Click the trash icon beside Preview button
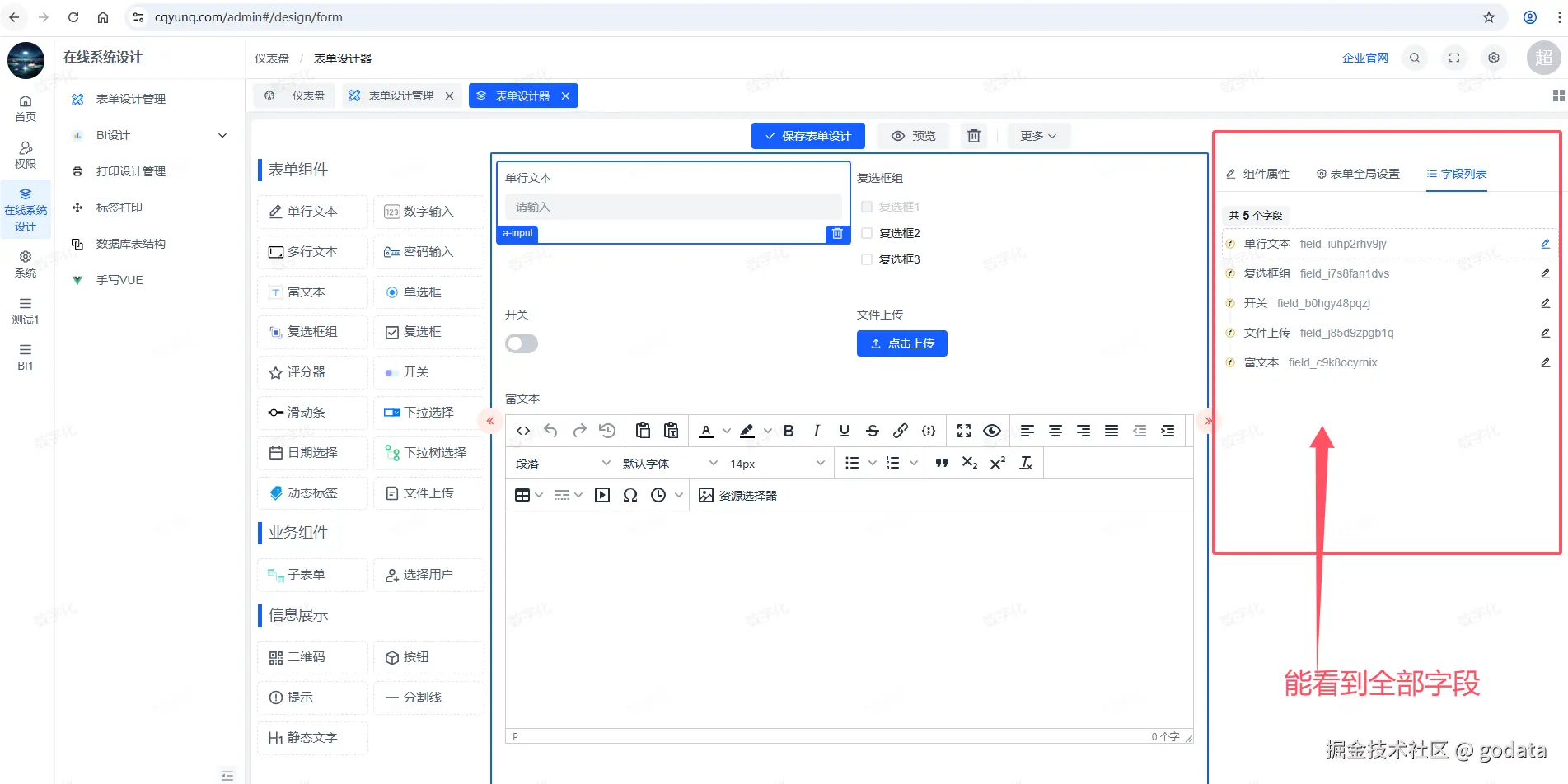This screenshot has width=1568, height=784. [974, 136]
